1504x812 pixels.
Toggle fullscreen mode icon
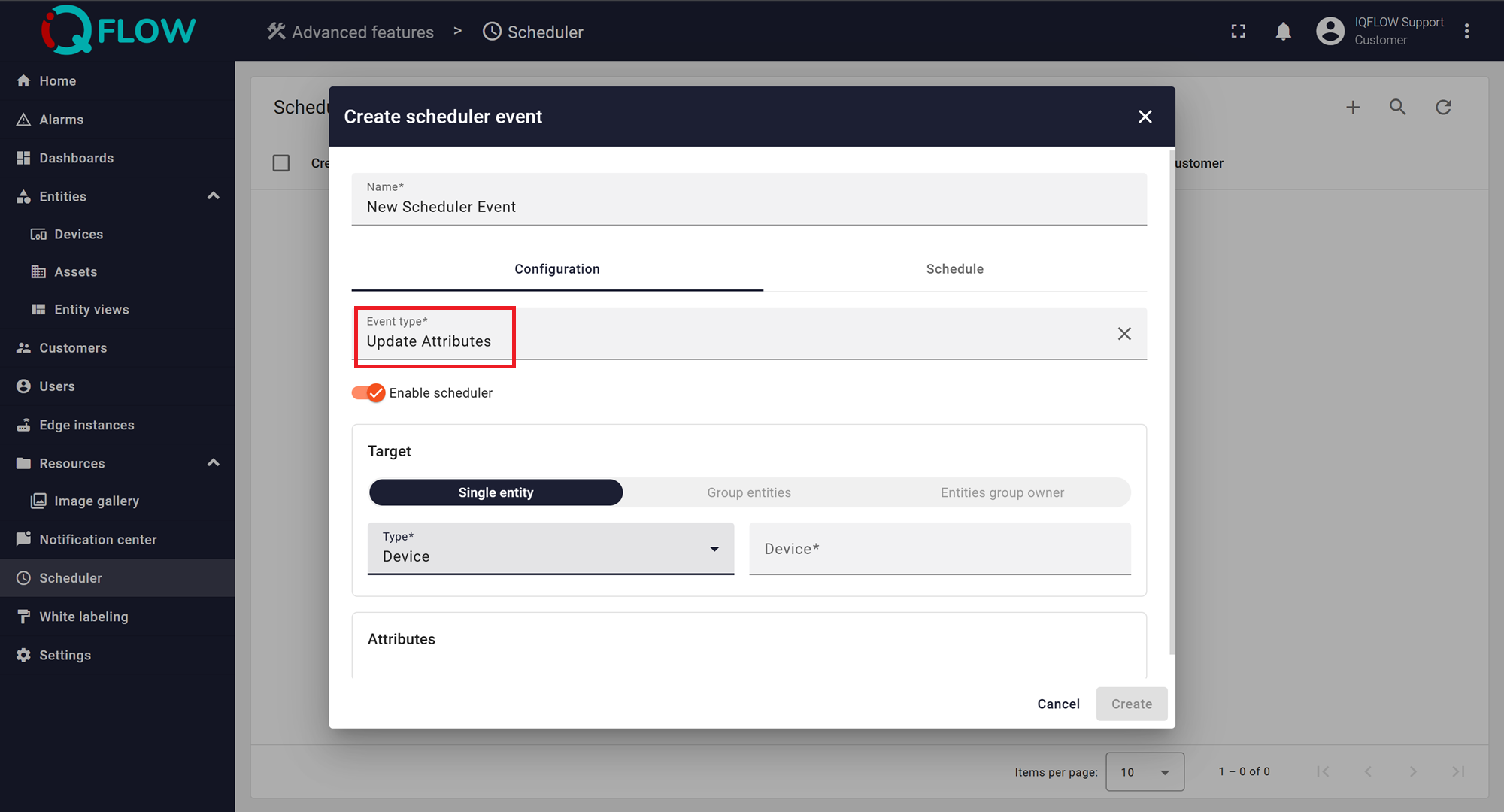pos(1238,32)
